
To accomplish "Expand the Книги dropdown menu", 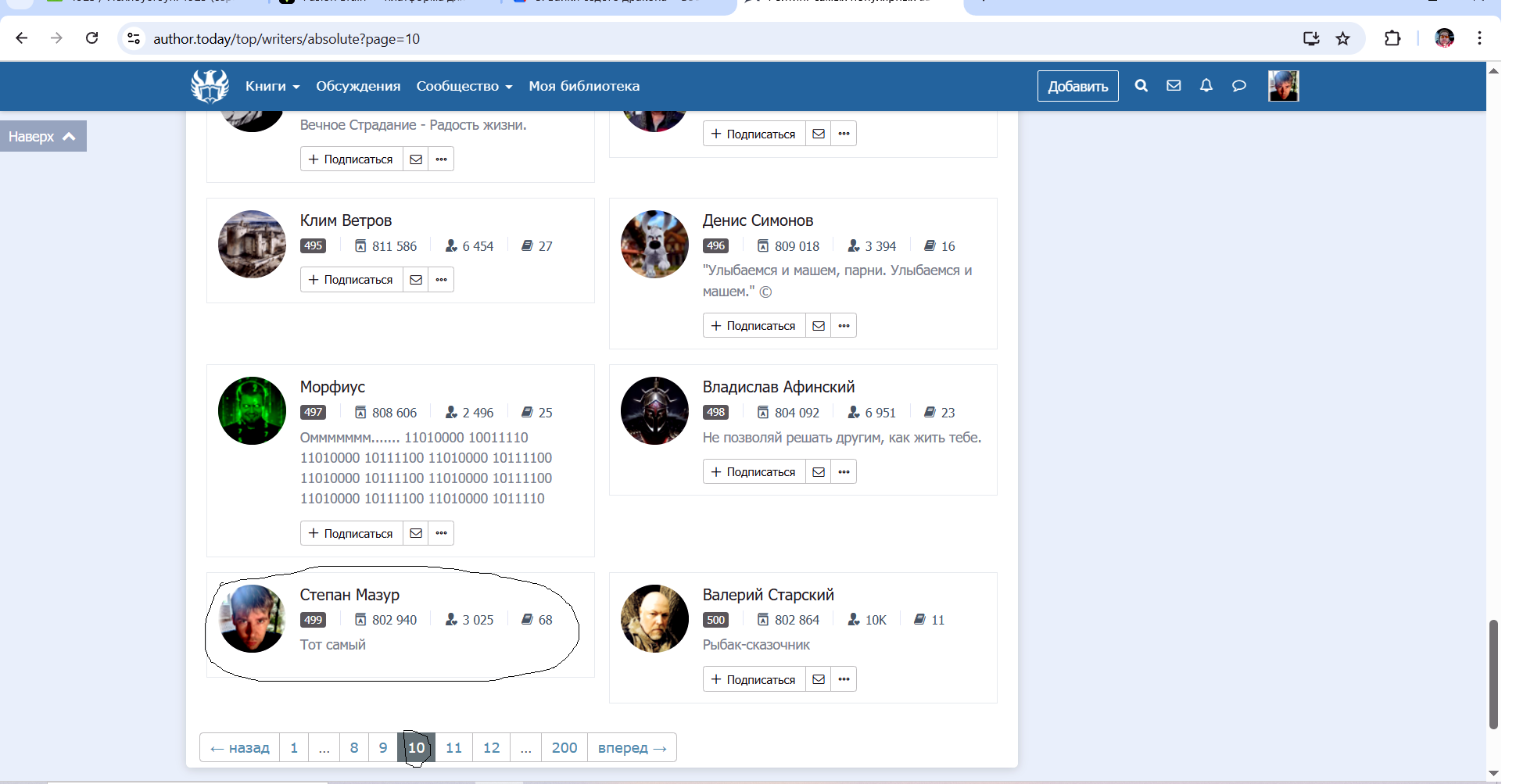I will click(x=272, y=86).
